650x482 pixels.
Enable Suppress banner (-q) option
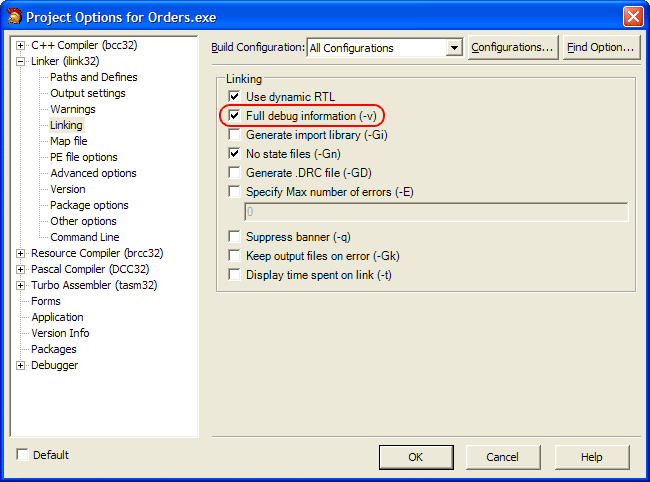235,237
